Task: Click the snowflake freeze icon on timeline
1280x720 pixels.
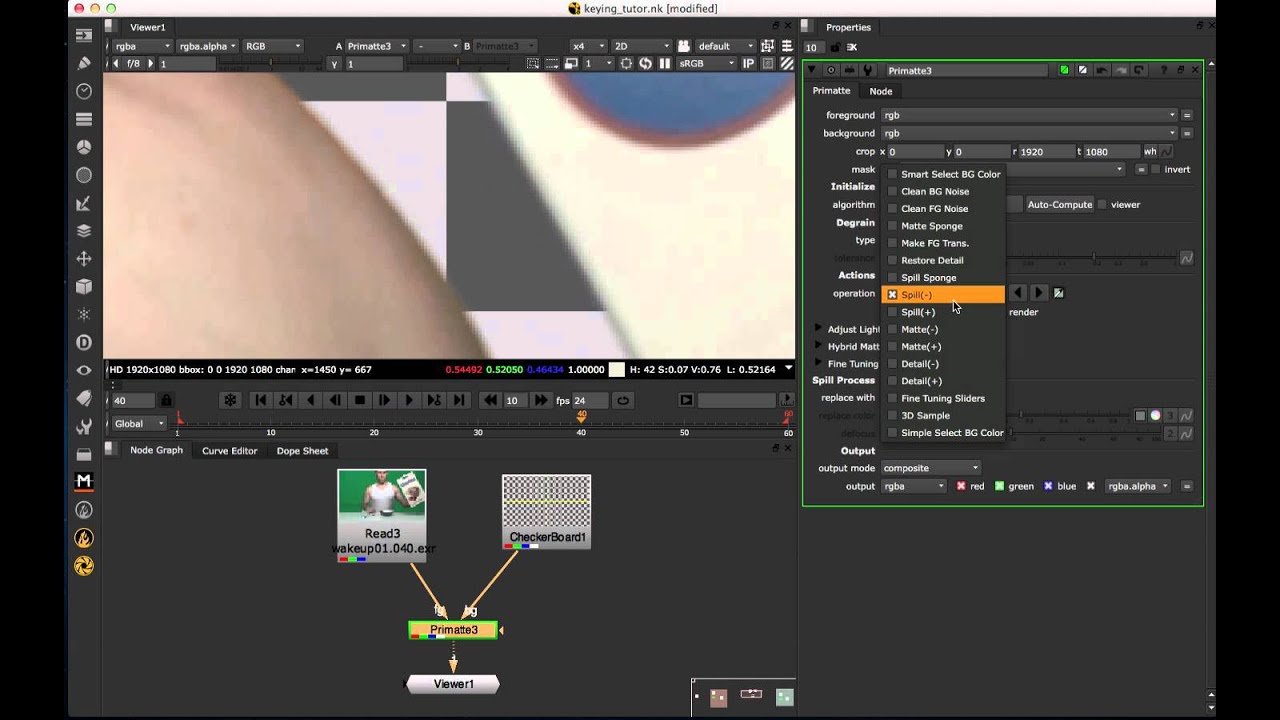Action: [230, 400]
